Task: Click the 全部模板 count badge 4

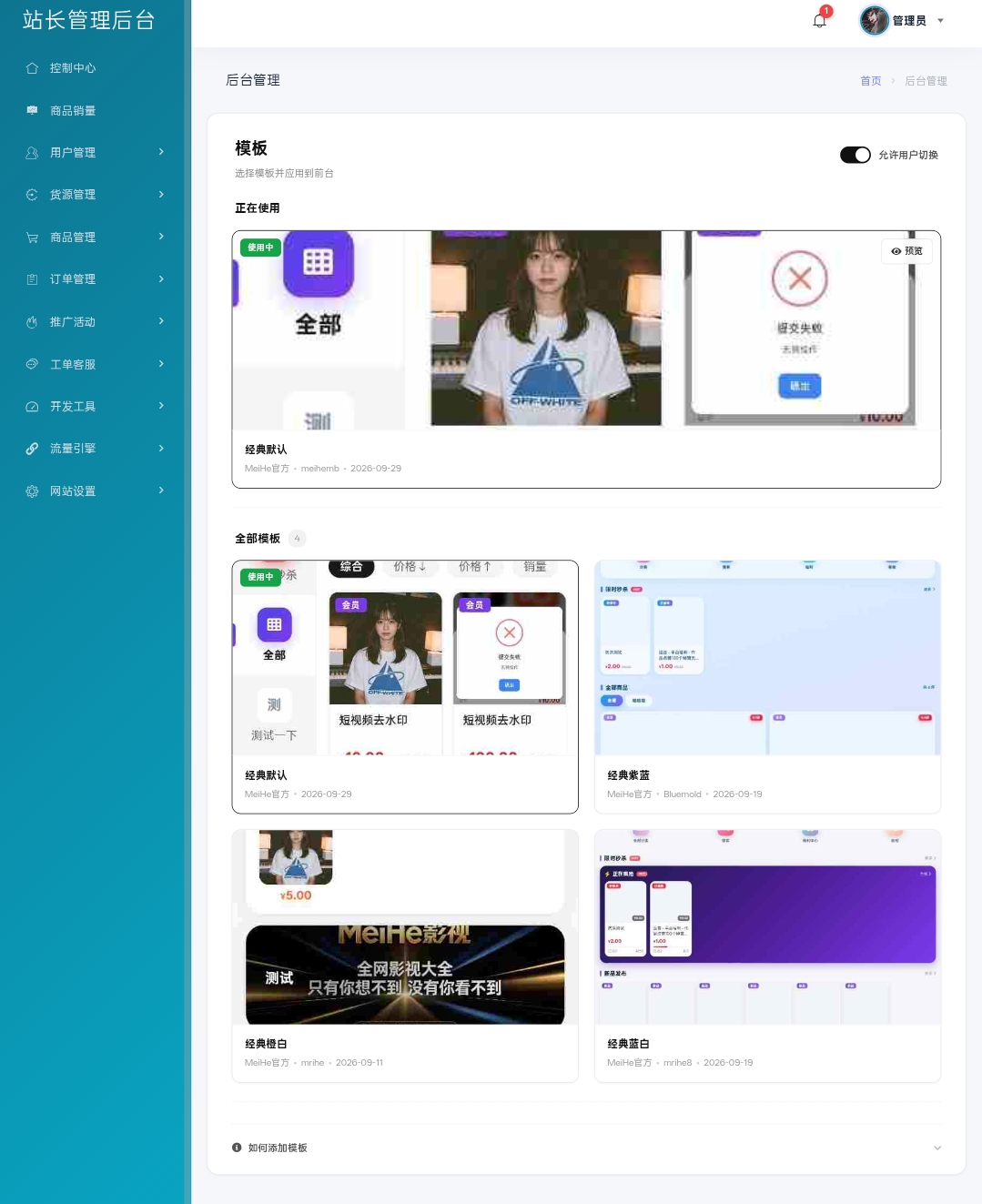Action: coord(297,539)
